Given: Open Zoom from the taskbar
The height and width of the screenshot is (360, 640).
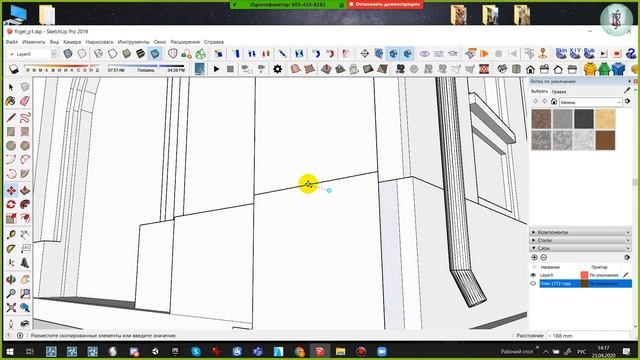Looking at the screenshot, I should click(381, 351).
